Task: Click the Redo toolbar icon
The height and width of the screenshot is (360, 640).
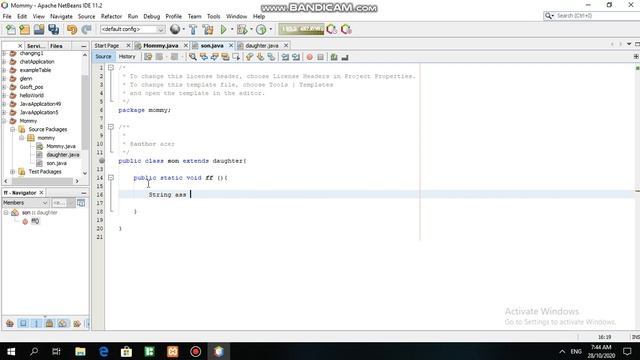Action: [86, 29]
